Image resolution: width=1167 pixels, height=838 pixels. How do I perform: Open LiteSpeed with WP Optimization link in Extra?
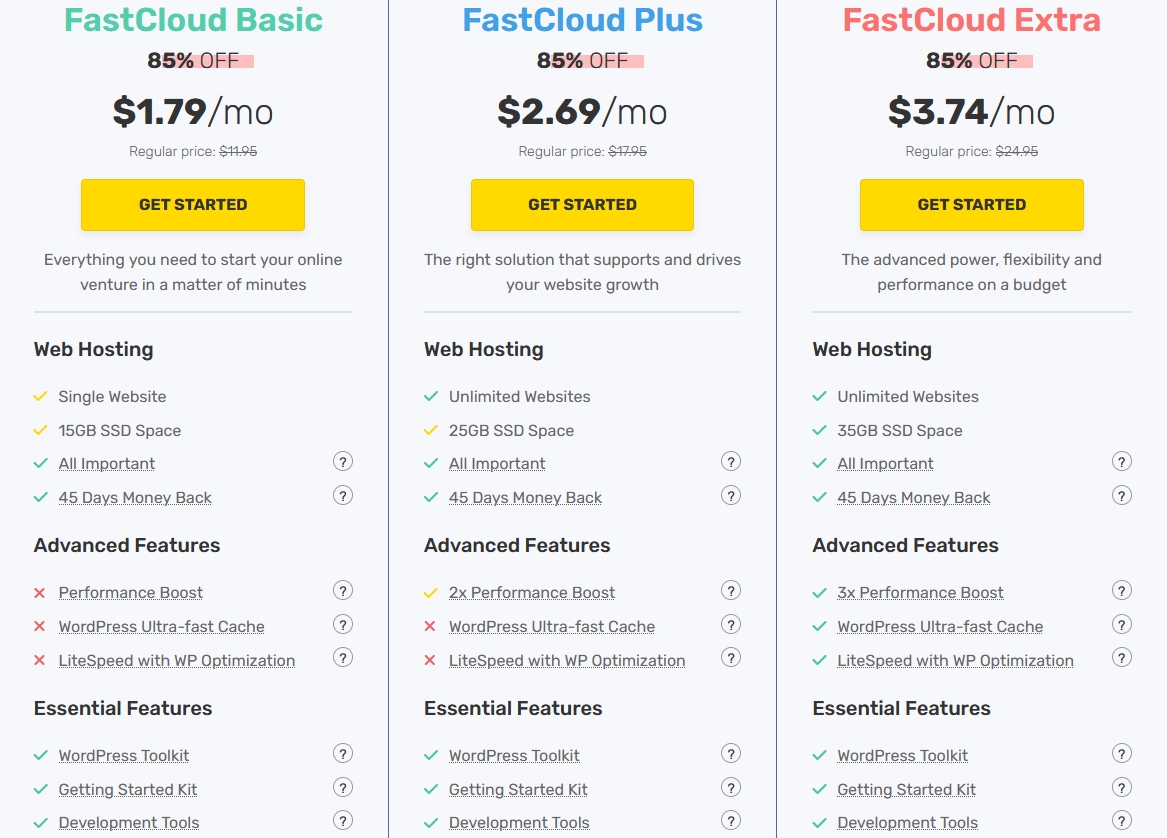[x=955, y=661]
